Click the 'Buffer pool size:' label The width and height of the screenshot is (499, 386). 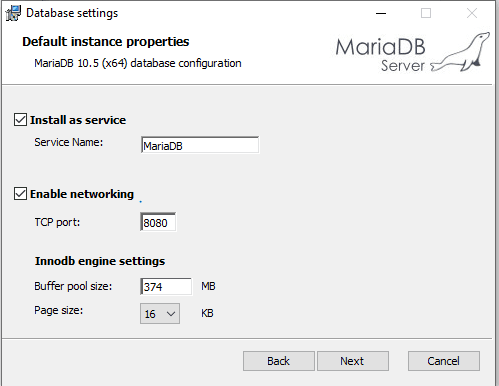pyautogui.click(x=73, y=286)
